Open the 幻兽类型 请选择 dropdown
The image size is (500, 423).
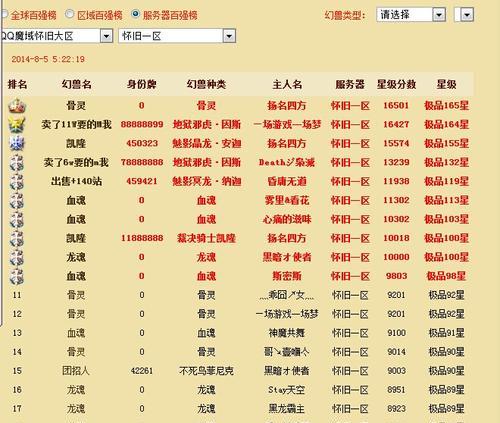[x=411, y=15]
